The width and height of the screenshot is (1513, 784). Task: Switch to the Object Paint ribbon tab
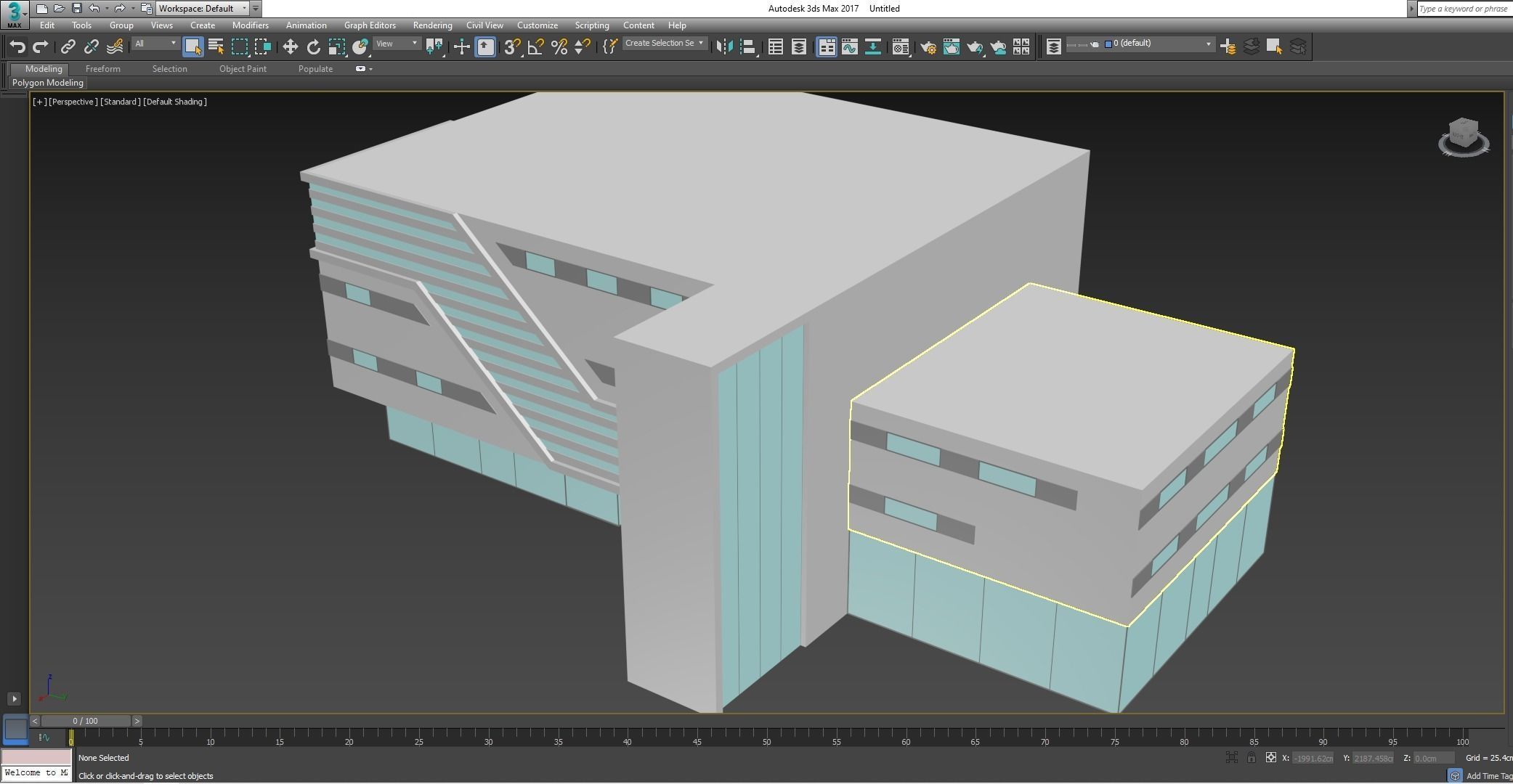click(243, 69)
